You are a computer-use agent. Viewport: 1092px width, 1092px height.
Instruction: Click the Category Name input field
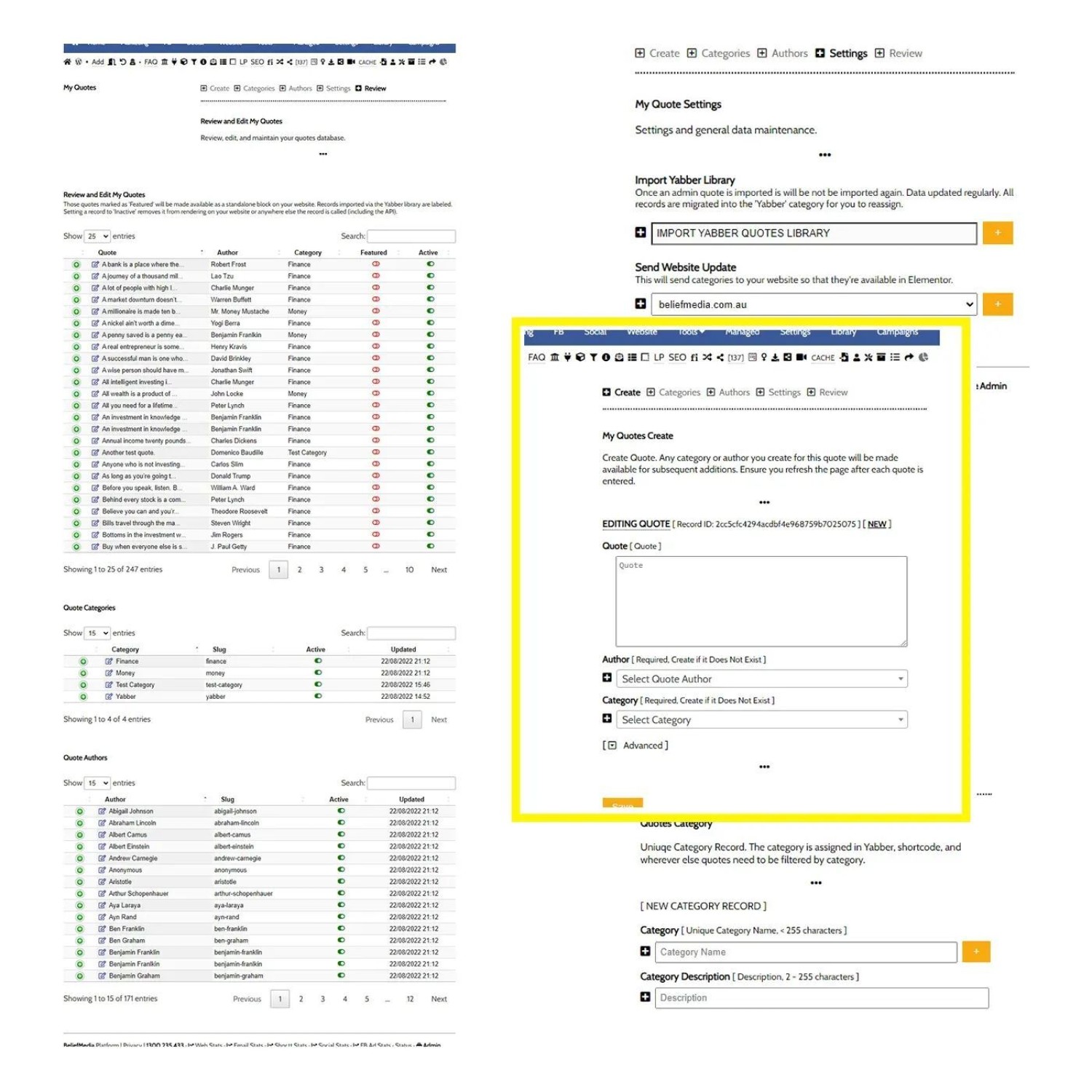pyautogui.click(x=805, y=952)
